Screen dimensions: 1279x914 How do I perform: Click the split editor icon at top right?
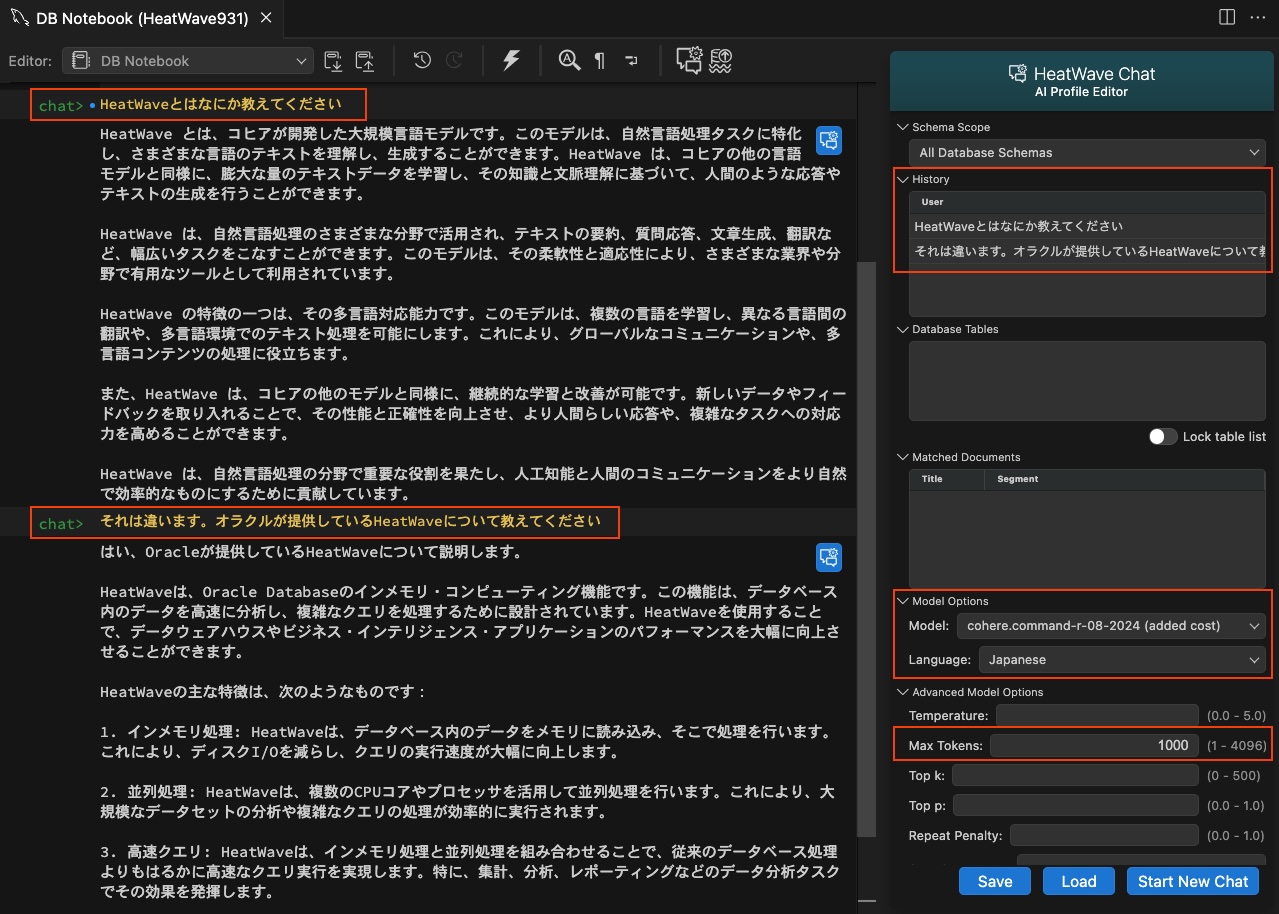pos(1226,16)
